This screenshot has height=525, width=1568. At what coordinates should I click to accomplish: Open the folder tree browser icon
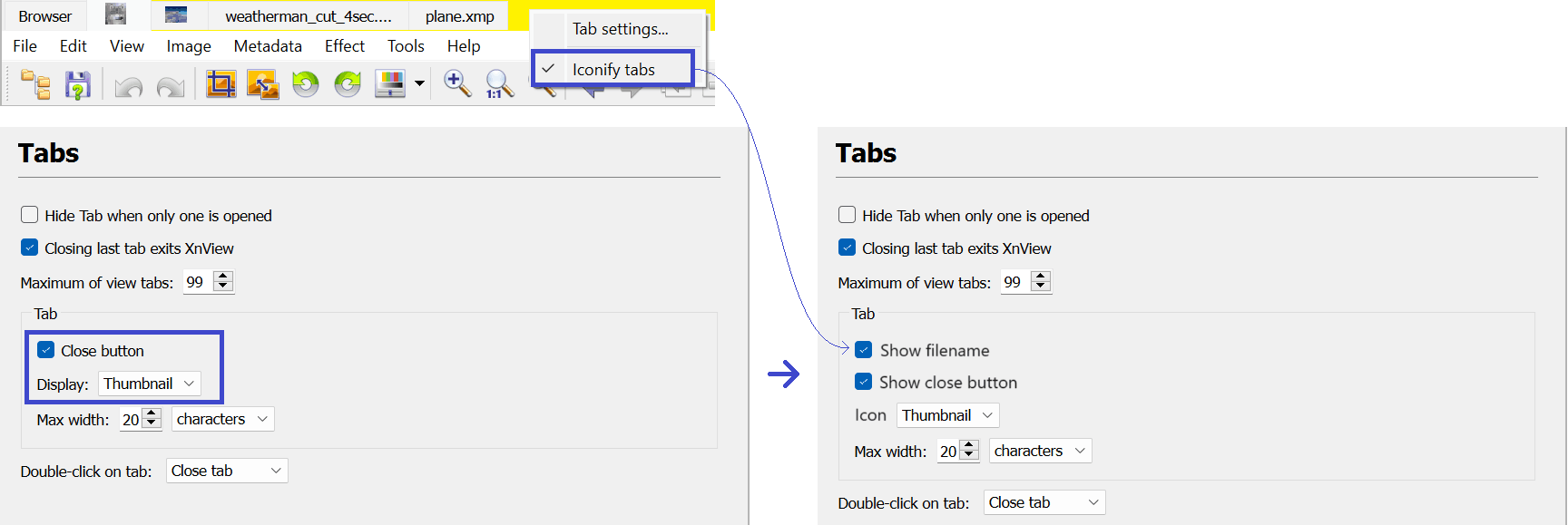pyautogui.click(x=36, y=85)
